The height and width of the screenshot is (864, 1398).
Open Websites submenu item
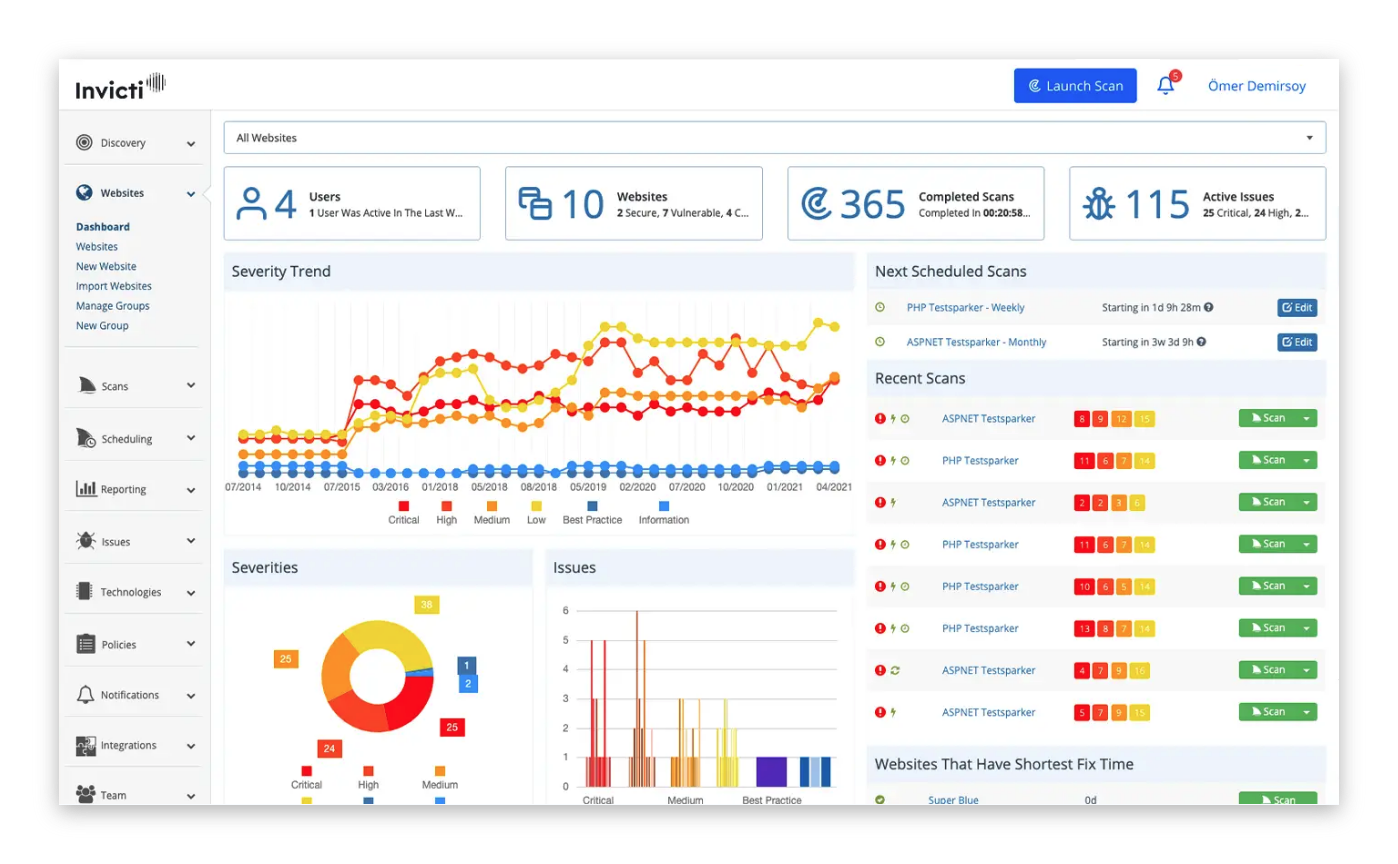tap(97, 247)
